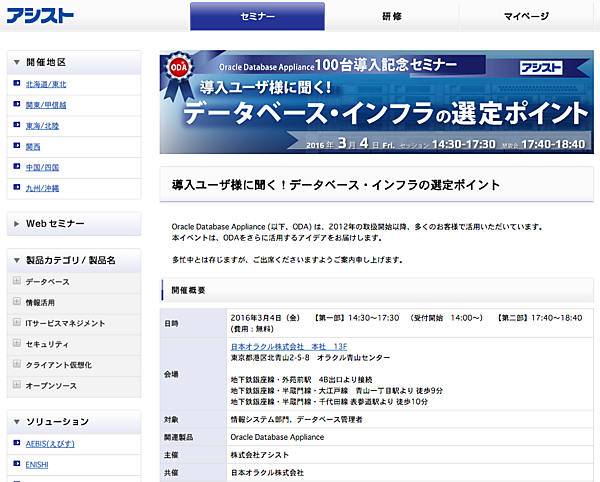600x482 pixels.
Task: Collapse the ソリューション section
Action: pyautogui.click(x=16, y=422)
